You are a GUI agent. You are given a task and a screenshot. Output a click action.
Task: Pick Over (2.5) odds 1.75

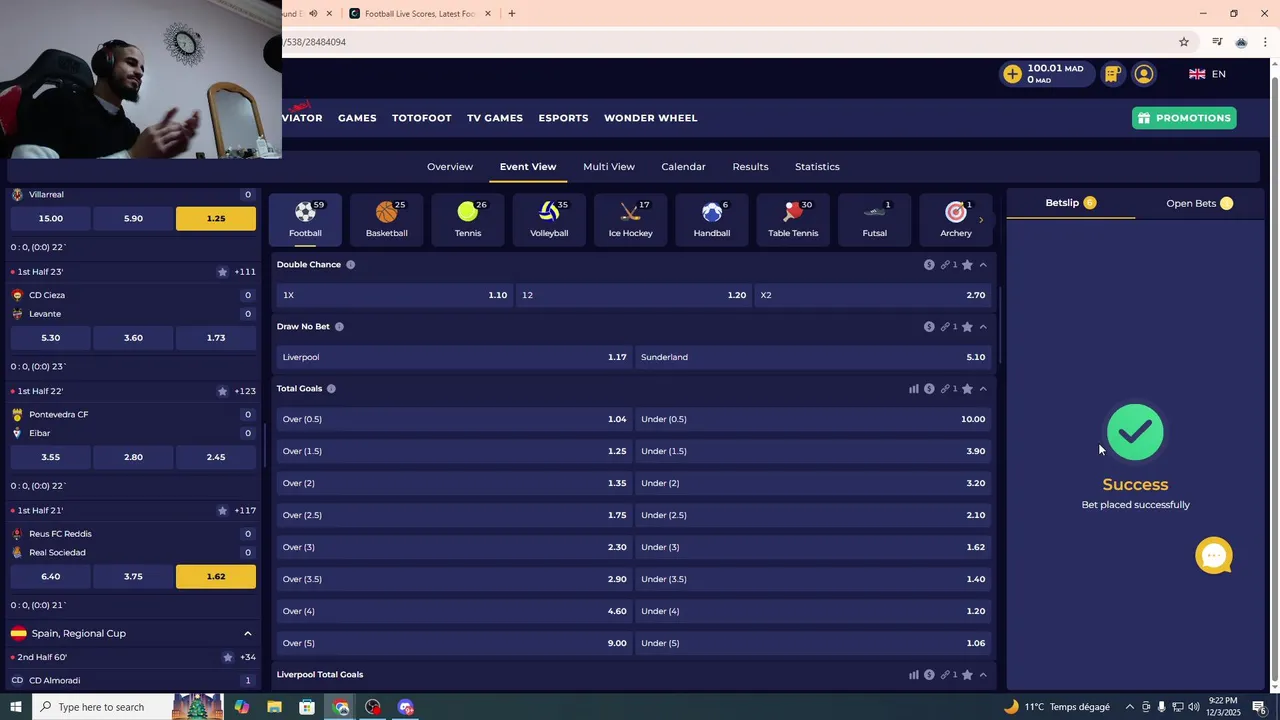tap(454, 515)
